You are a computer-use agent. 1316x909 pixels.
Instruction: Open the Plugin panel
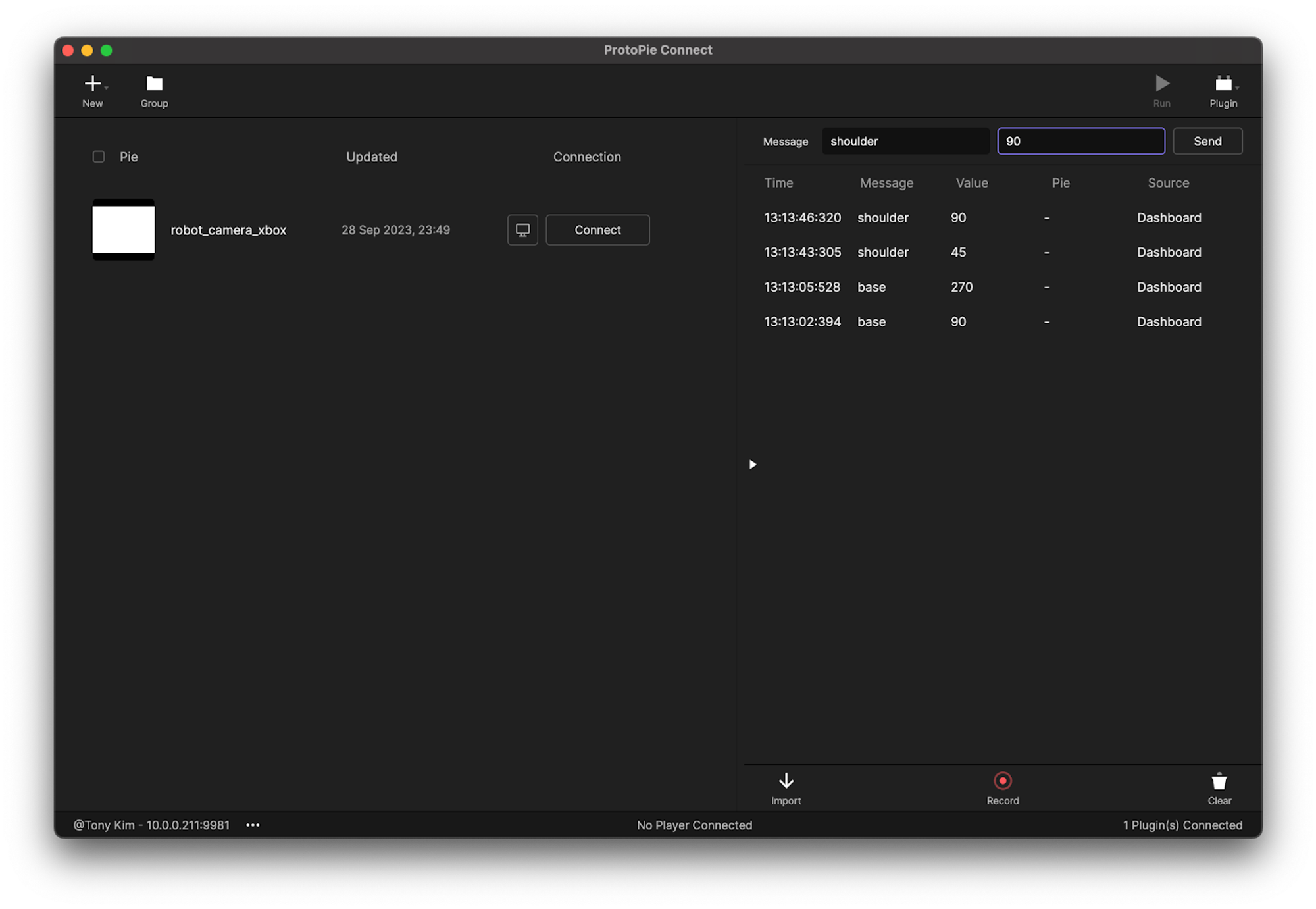1223,89
